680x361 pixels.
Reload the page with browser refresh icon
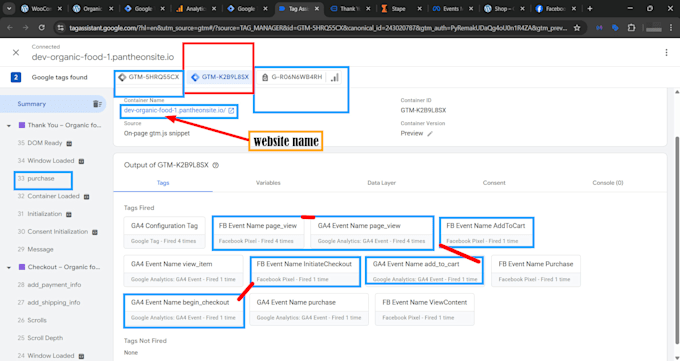coord(42,27)
